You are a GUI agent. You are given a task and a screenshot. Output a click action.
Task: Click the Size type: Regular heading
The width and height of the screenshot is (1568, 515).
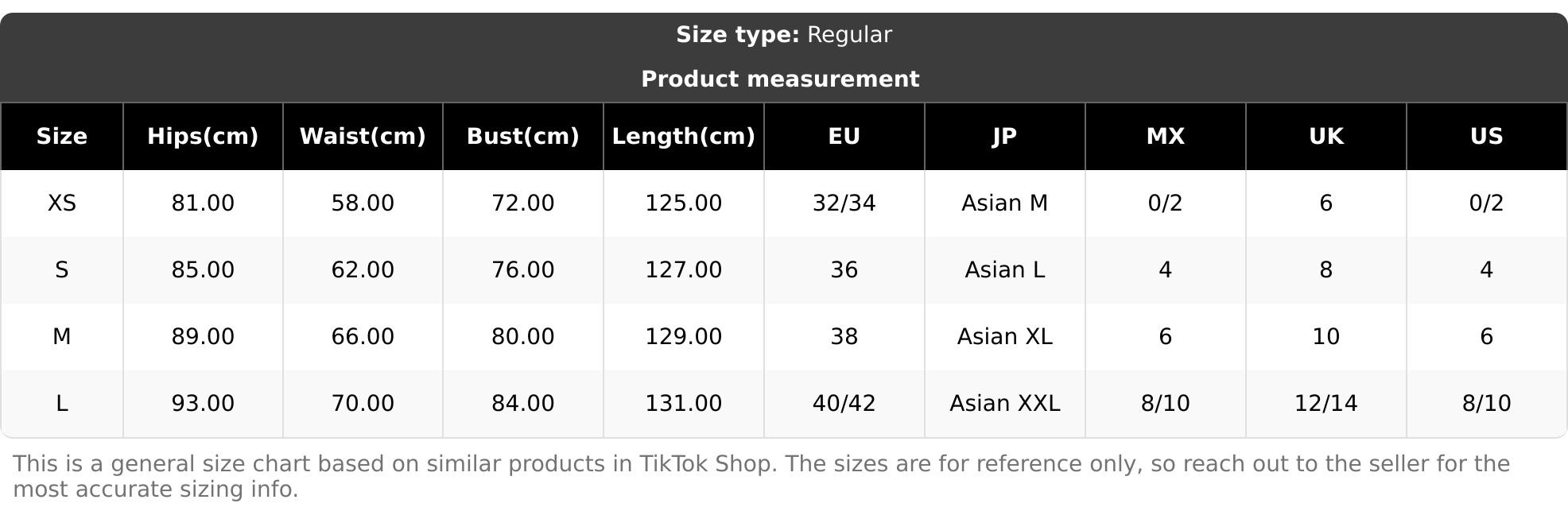(x=784, y=35)
